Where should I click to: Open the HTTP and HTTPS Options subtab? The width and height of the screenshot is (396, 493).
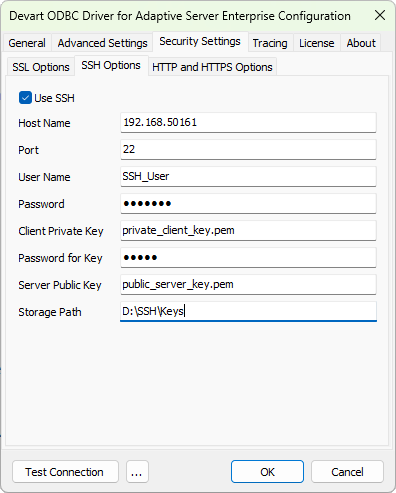pos(212,67)
